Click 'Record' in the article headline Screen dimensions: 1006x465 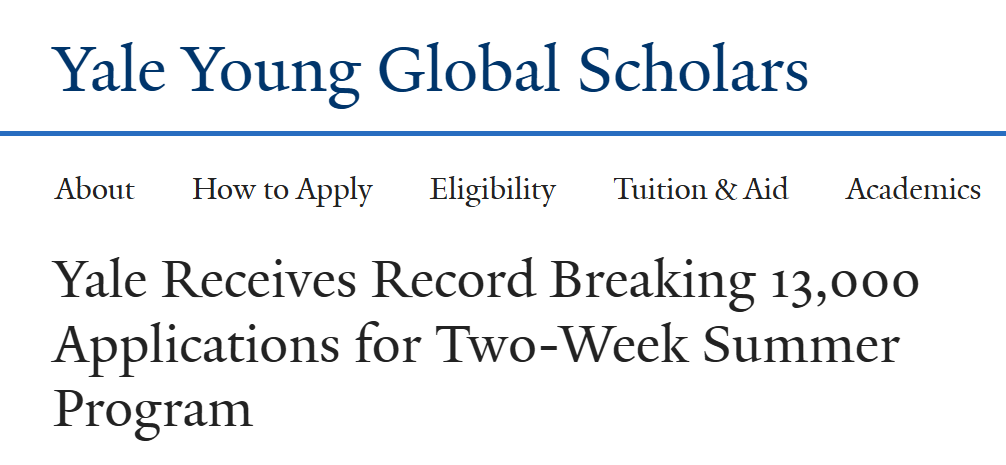click(x=452, y=280)
